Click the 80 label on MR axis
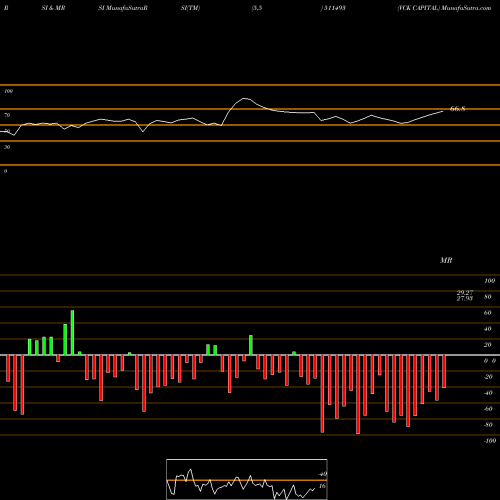This screenshot has width=500, height=500. tap(487, 297)
